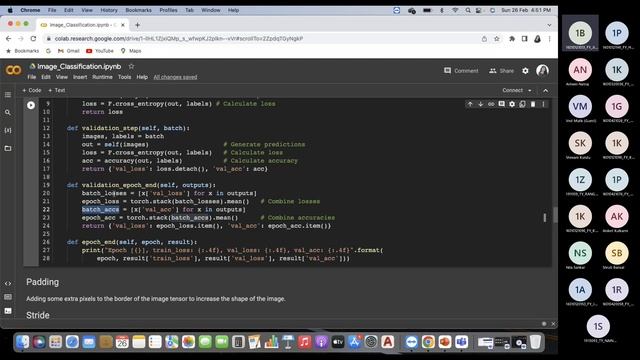Image resolution: width=640 pixels, height=360 pixels.
Task: Click the notebook vertical scrollbar
Action: [555, 215]
